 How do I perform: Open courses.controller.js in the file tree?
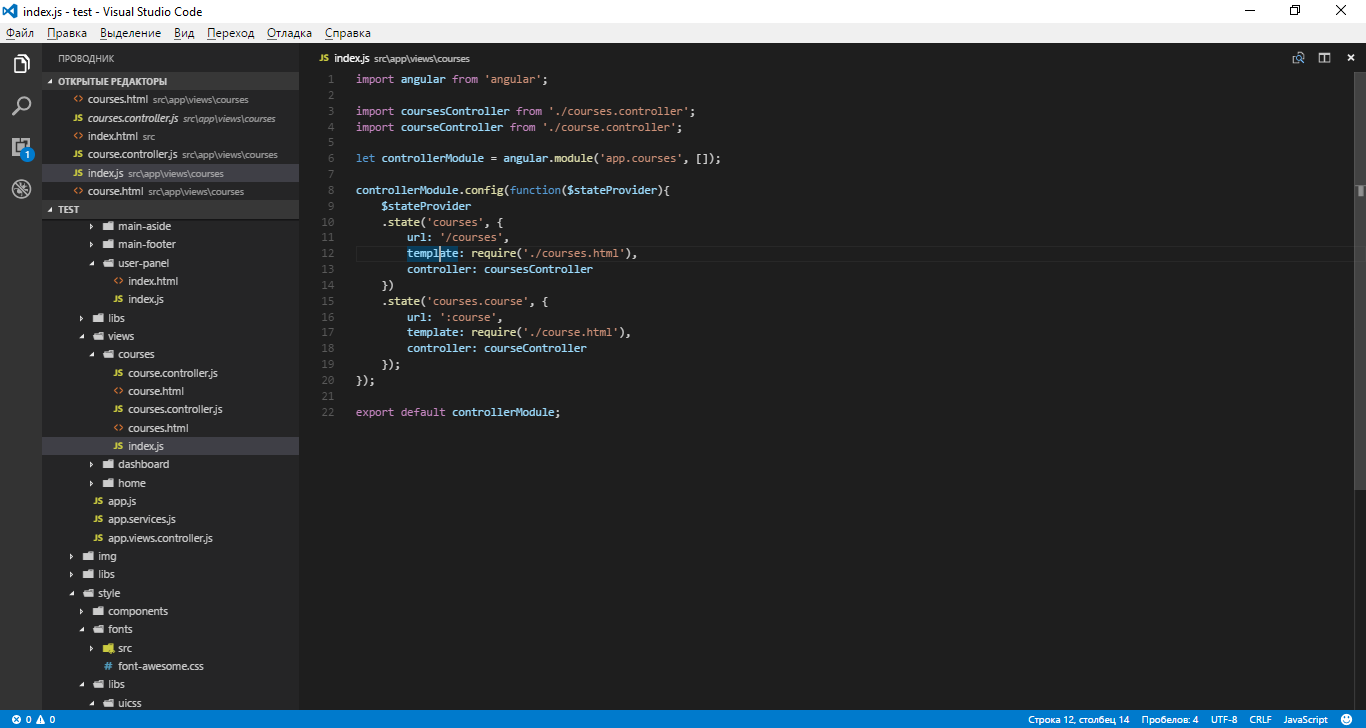pos(175,410)
